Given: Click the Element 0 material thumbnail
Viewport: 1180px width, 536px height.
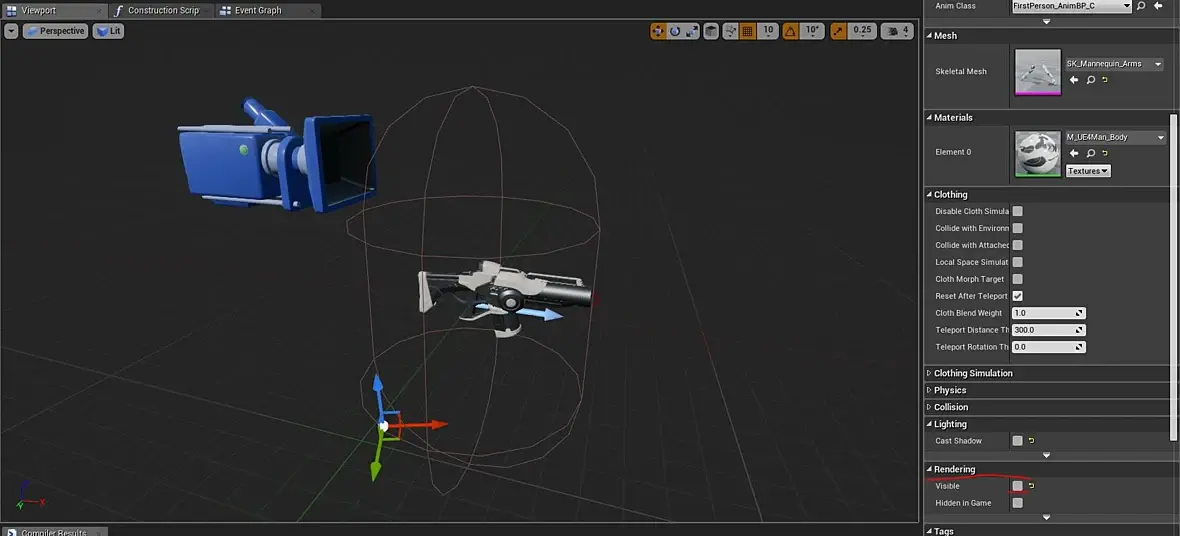Looking at the screenshot, I should pos(1038,154).
